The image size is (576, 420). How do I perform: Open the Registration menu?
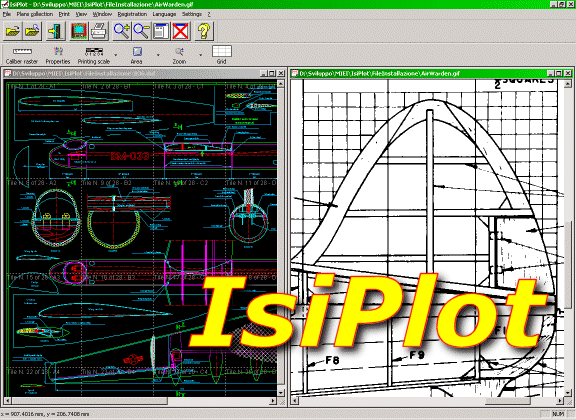pyautogui.click(x=132, y=14)
